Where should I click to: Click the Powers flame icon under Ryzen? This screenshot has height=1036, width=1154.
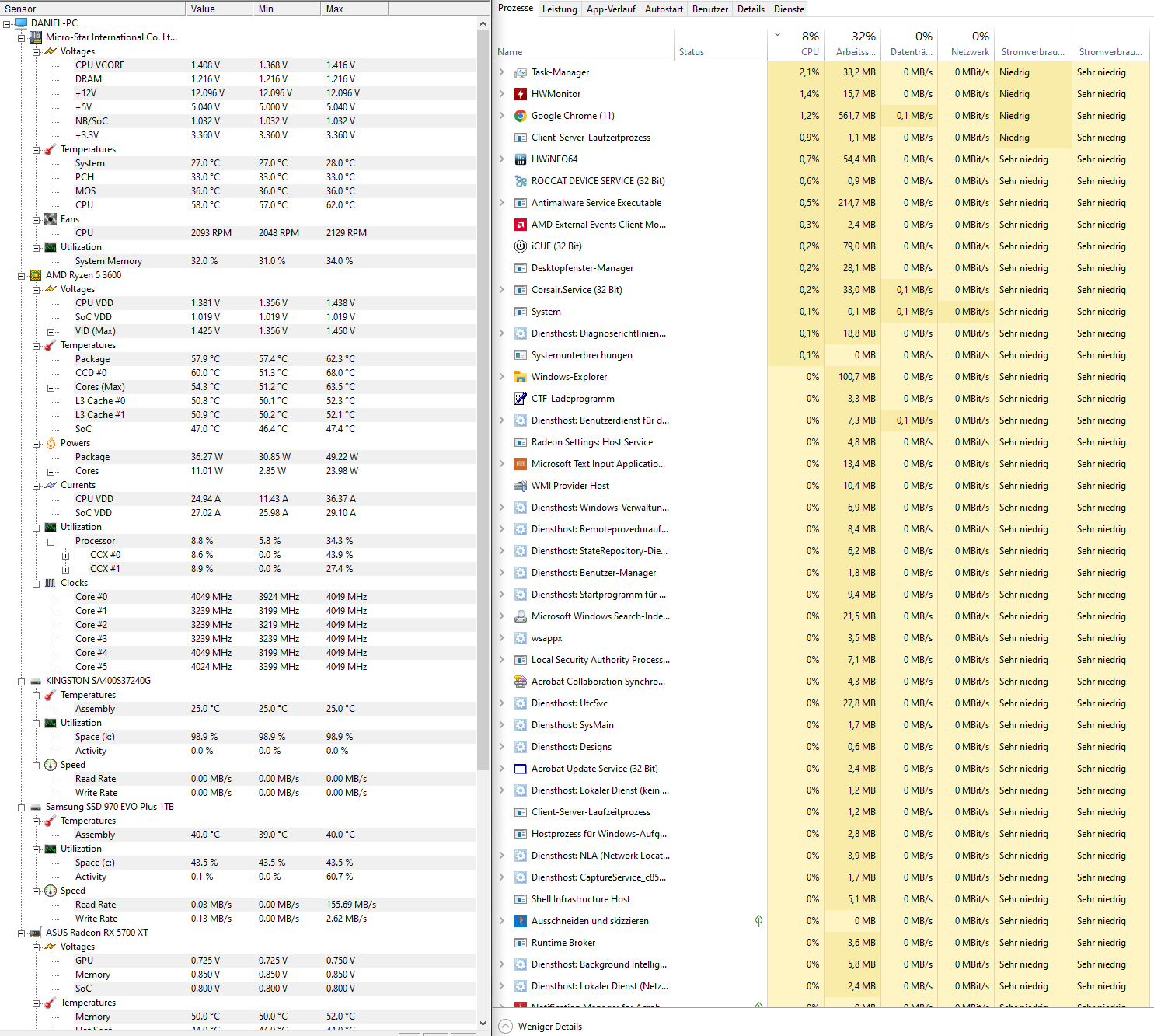click(51, 443)
